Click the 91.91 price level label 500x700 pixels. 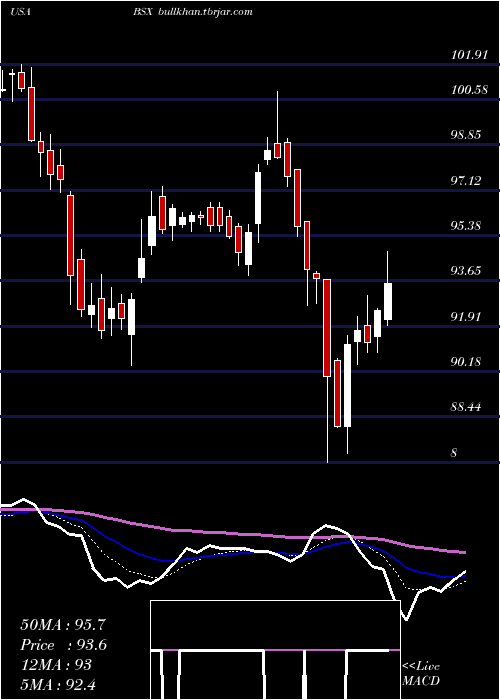(x=466, y=317)
